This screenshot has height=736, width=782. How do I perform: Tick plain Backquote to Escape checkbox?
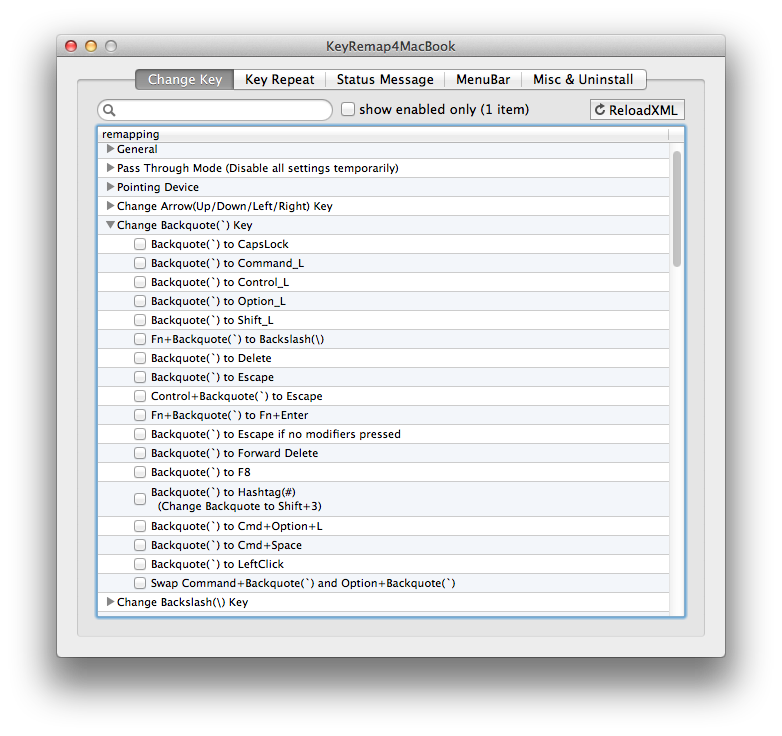pyautogui.click(x=140, y=377)
